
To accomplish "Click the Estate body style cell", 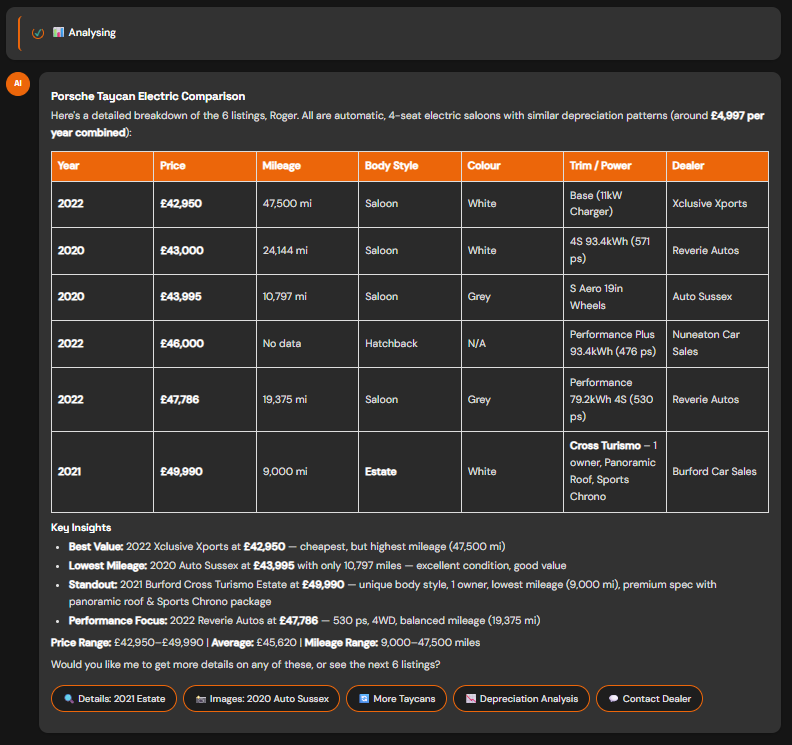I will pos(410,472).
